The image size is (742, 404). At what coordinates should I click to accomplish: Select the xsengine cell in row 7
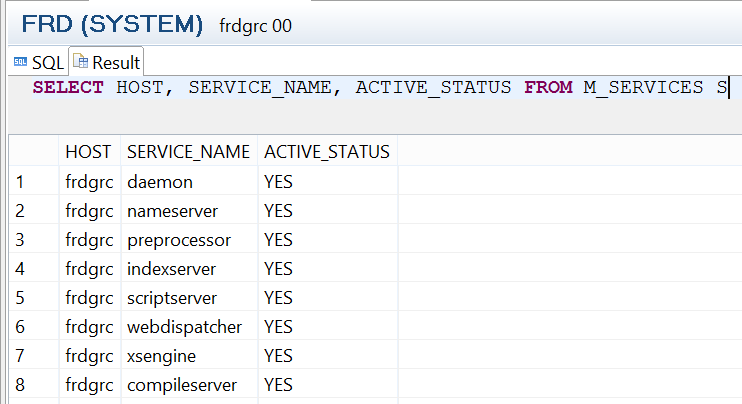pyautogui.click(x=189, y=356)
